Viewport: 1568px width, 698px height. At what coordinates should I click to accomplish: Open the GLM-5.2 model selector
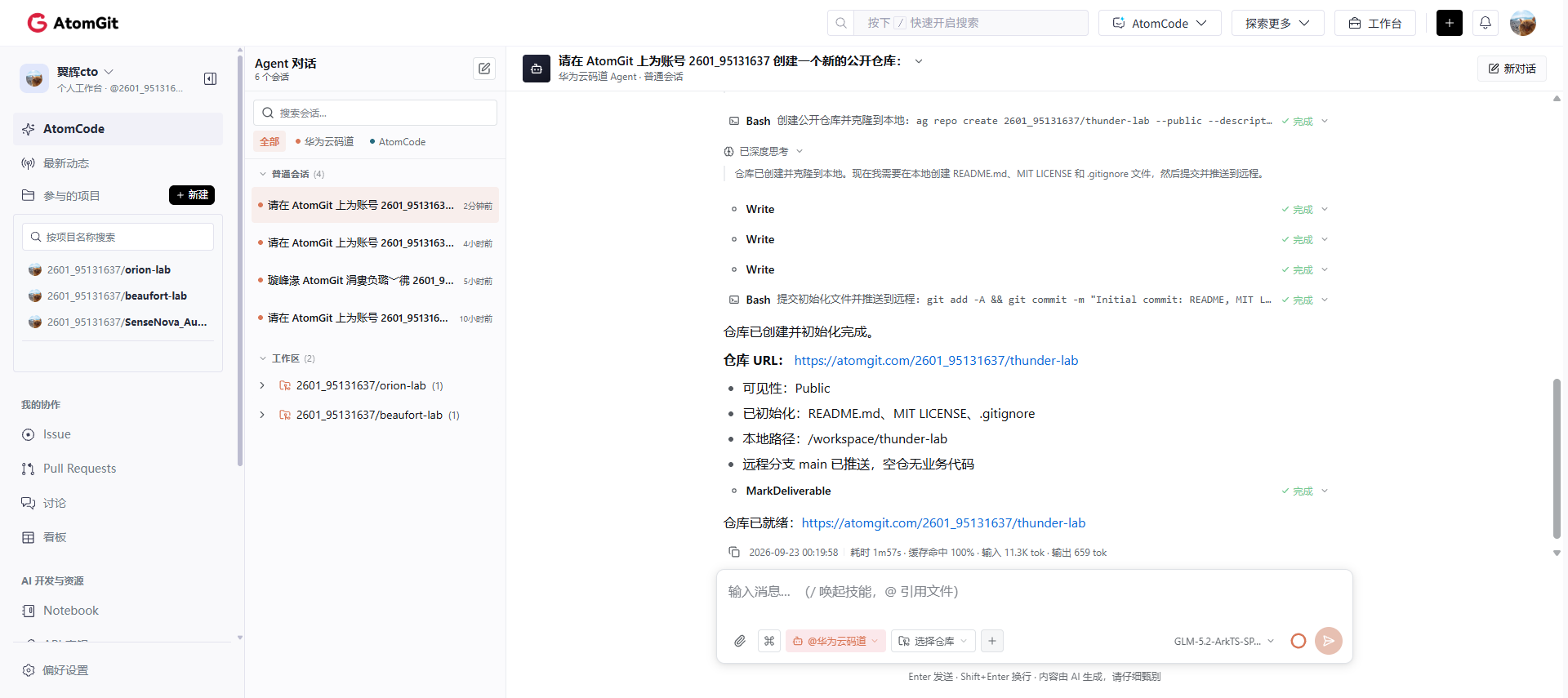pos(1223,641)
